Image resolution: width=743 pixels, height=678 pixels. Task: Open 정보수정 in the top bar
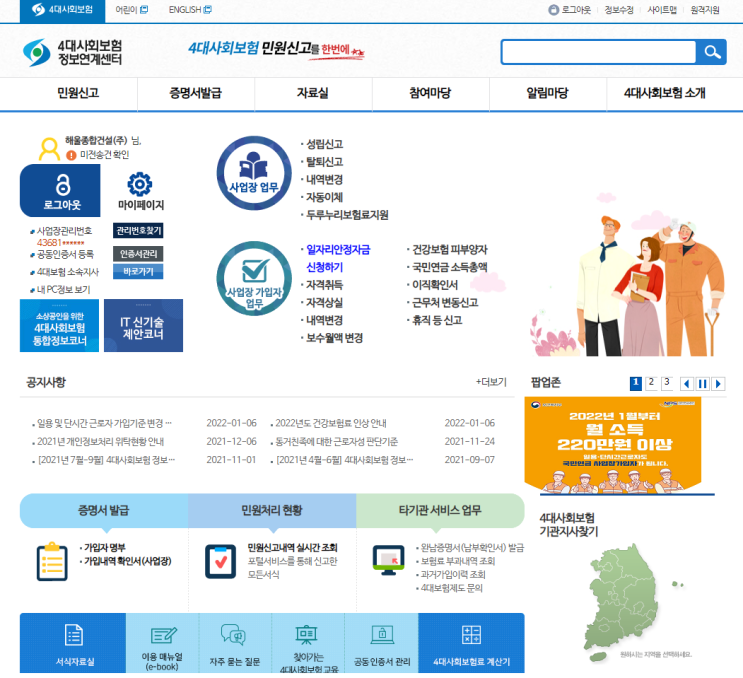(619, 10)
